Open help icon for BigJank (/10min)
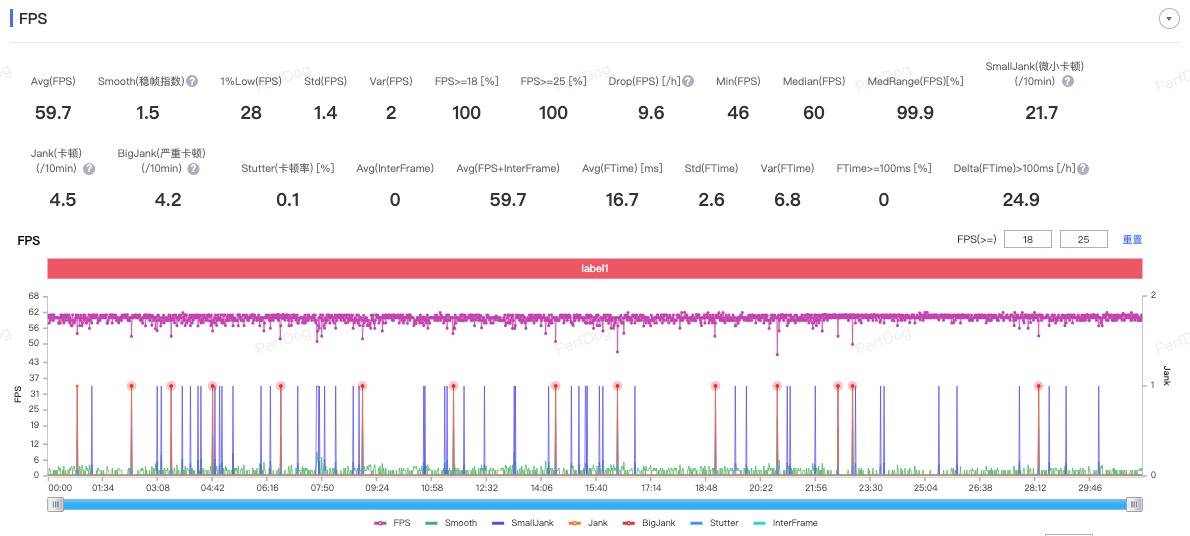 [192, 169]
